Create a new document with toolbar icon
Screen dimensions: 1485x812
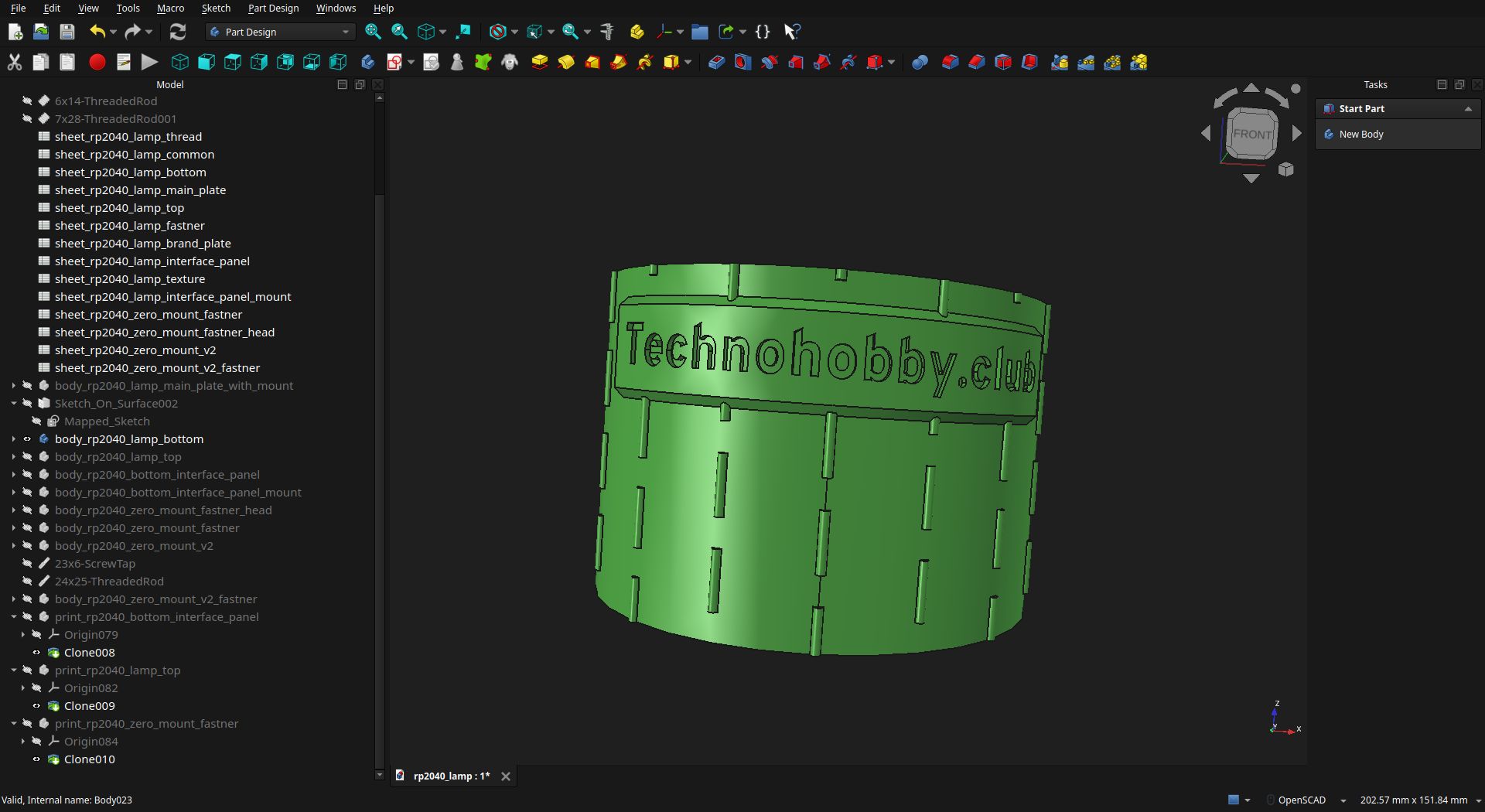[15, 32]
